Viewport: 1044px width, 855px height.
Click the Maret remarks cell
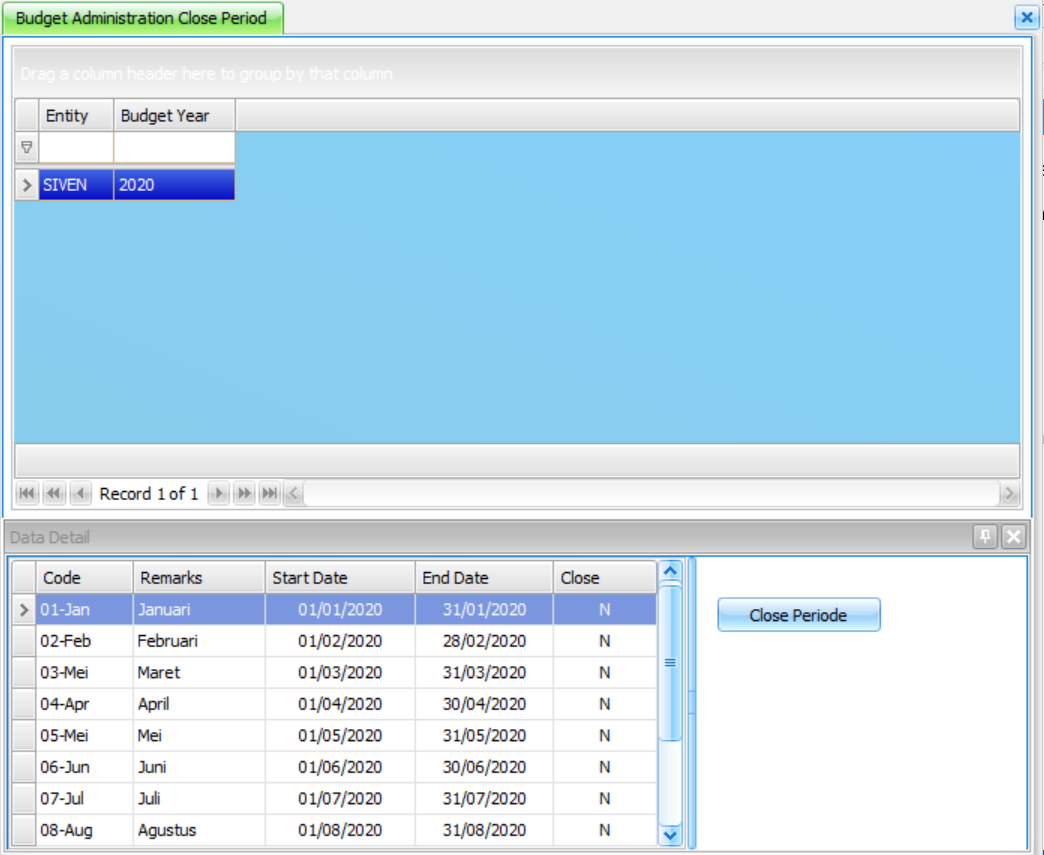[199, 673]
